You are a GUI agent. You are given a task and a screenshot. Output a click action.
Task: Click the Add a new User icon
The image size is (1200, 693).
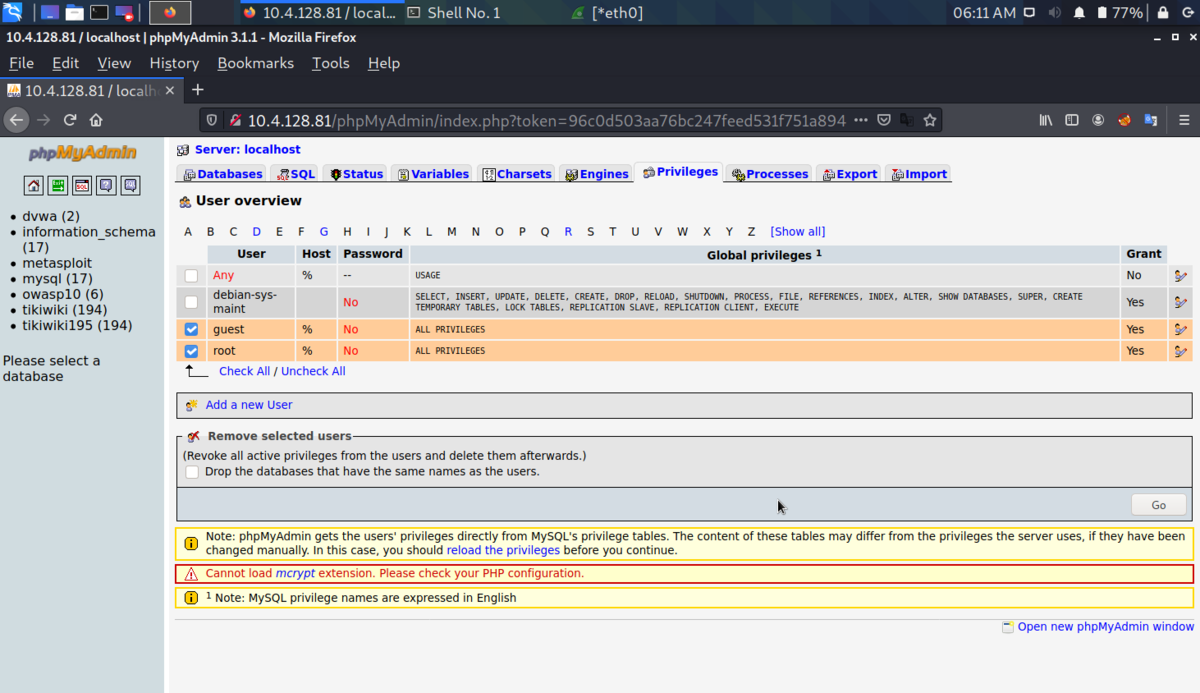(x=192, y=405)
